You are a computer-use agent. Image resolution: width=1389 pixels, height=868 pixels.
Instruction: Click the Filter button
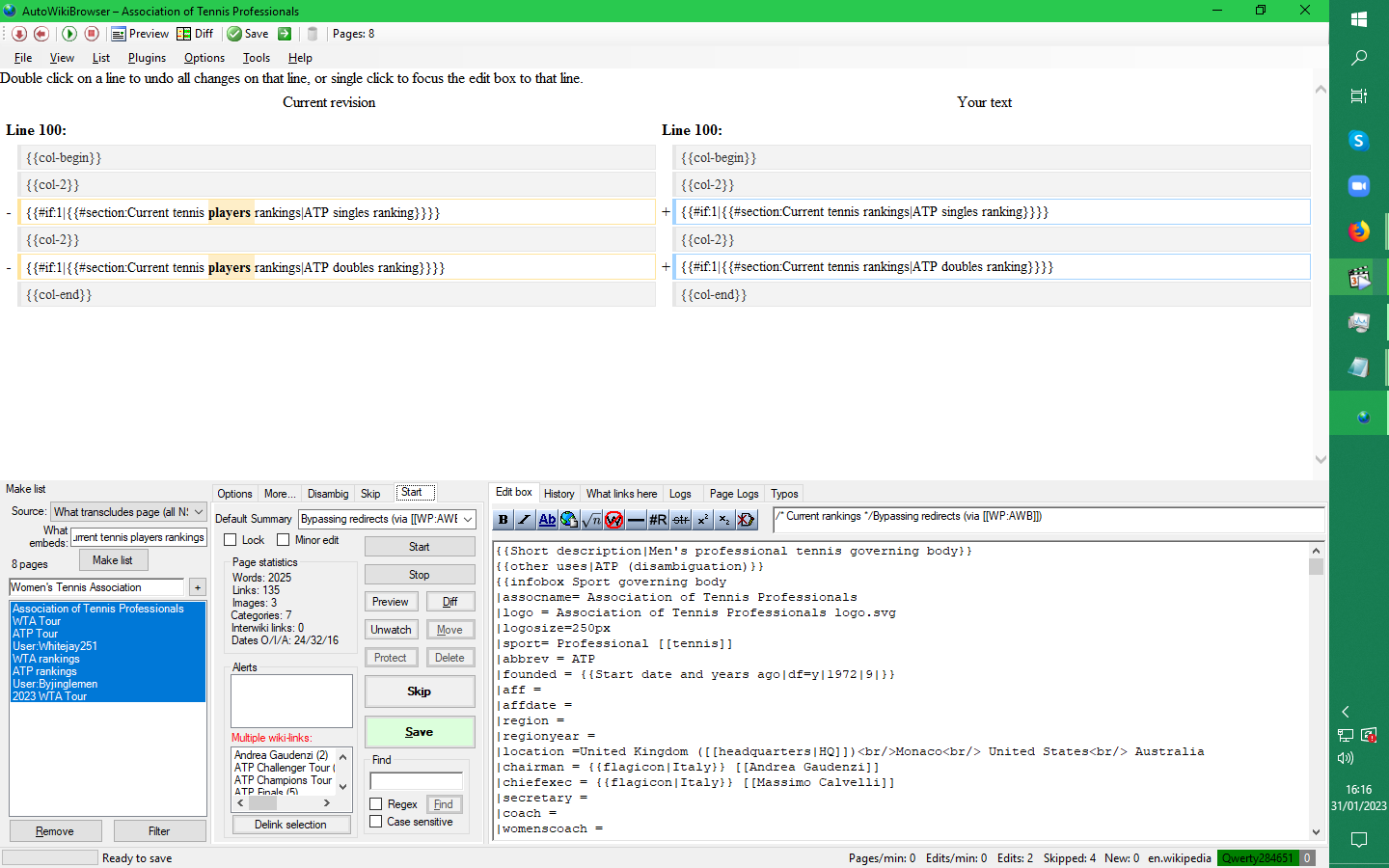159,831
